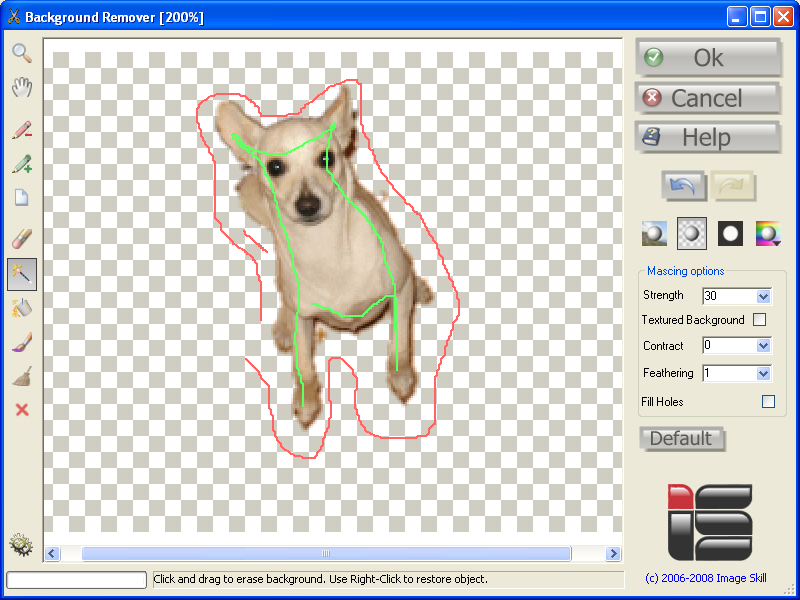Click the scissors icon in title bar
800x600 pixels.
tap(13, 17)
